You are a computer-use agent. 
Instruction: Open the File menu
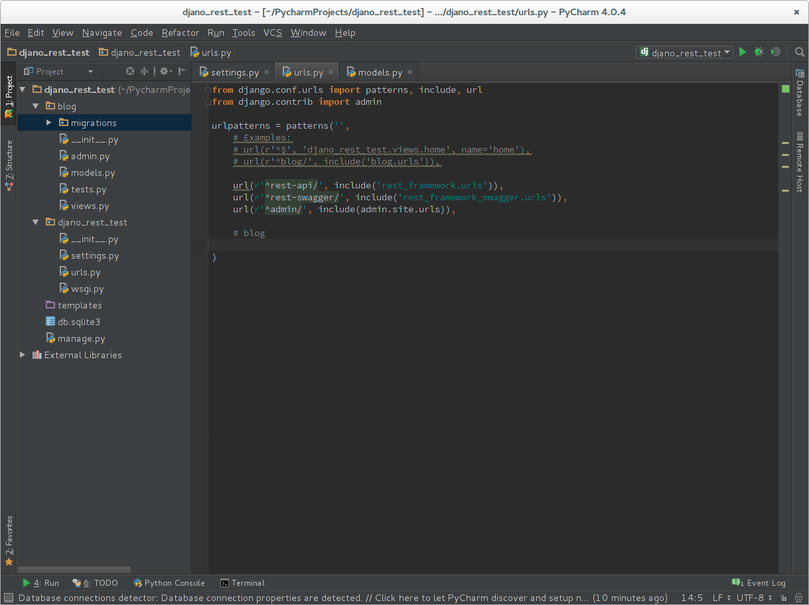pos(12,32)
